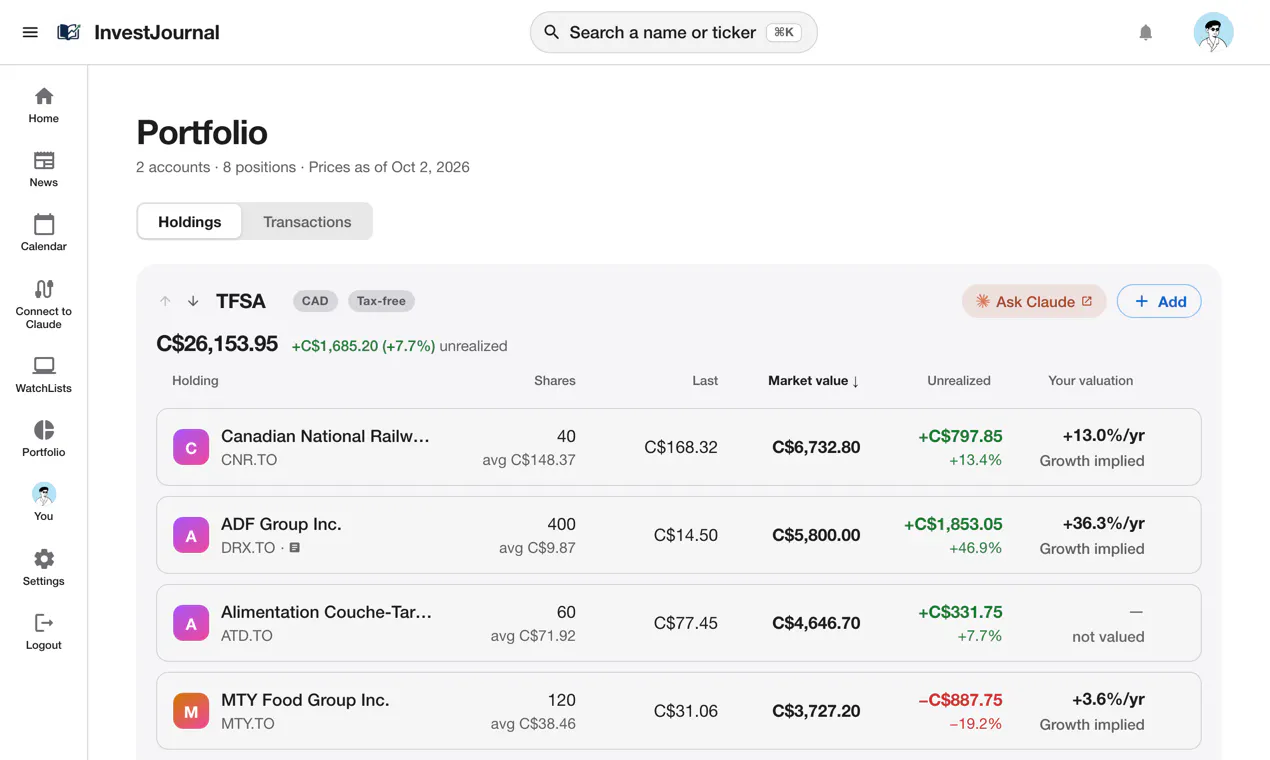Focus the name or ticker search field
1270x760 pixels.
[674, 32]
